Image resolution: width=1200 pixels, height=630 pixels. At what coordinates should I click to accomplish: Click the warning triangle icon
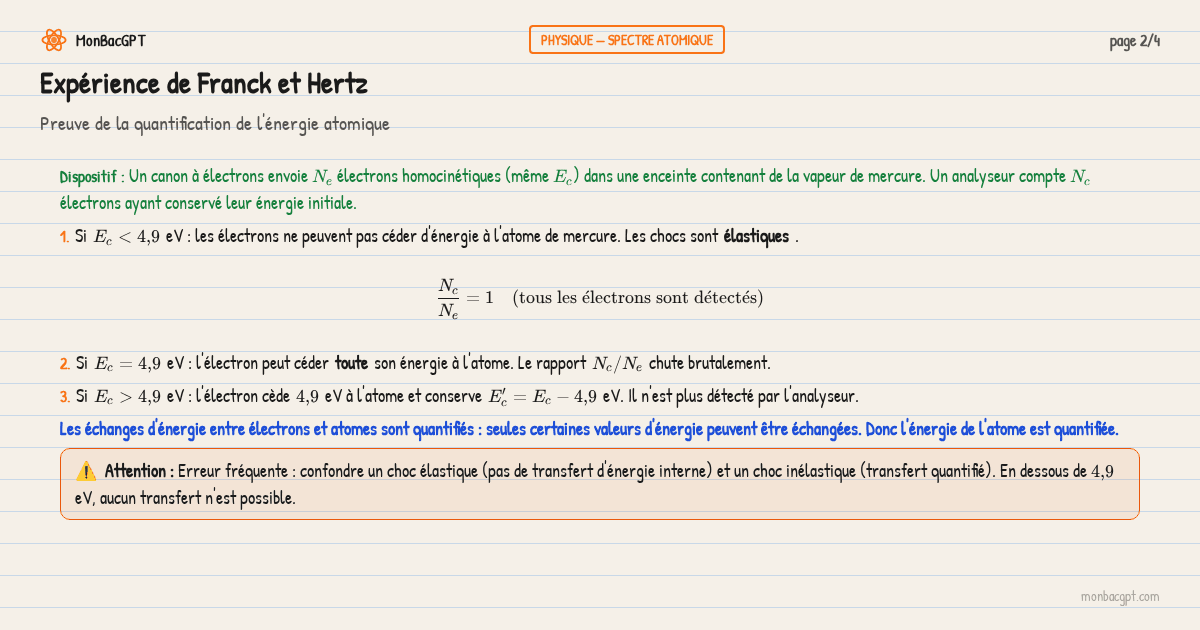(86, 471)
